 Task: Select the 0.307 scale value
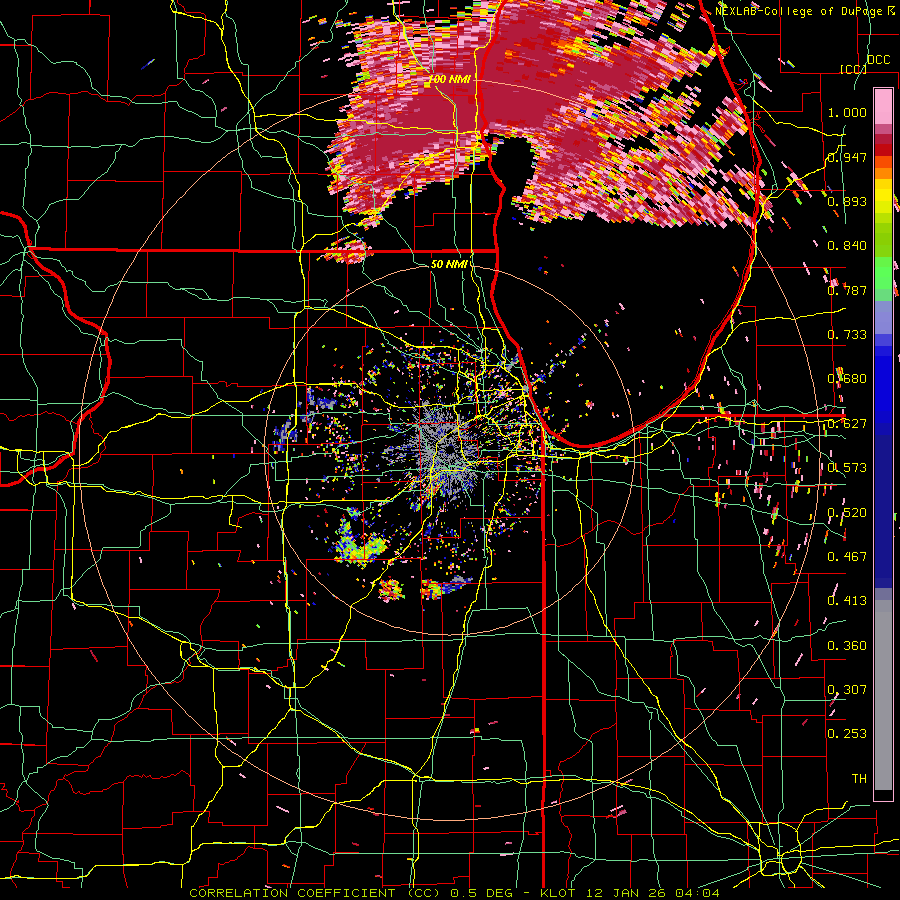point(847,690)
